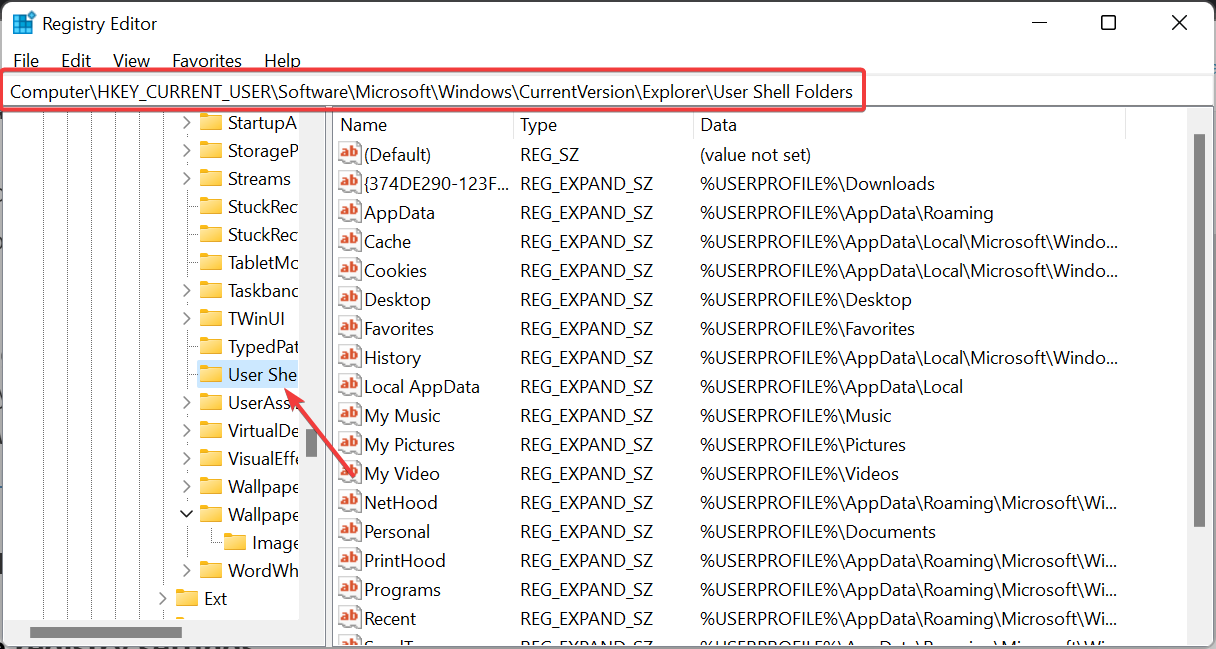The width and height of the screenshot is (1216, 649).
Task: Click inside the registry path address bar
Action: coord(430,90)
